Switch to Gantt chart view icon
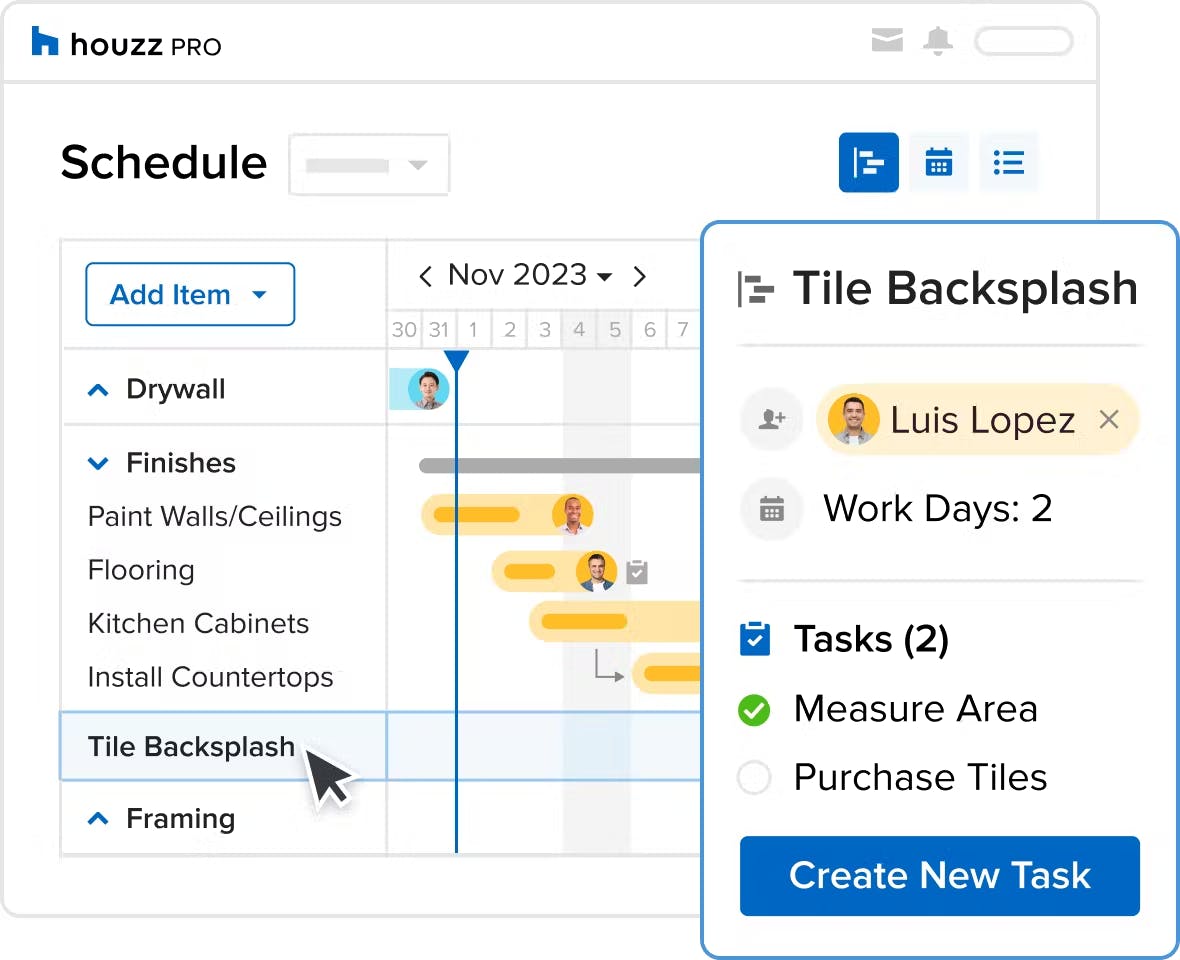The height and width of the screenshot is (960, 1180). [x=868, y=163]
